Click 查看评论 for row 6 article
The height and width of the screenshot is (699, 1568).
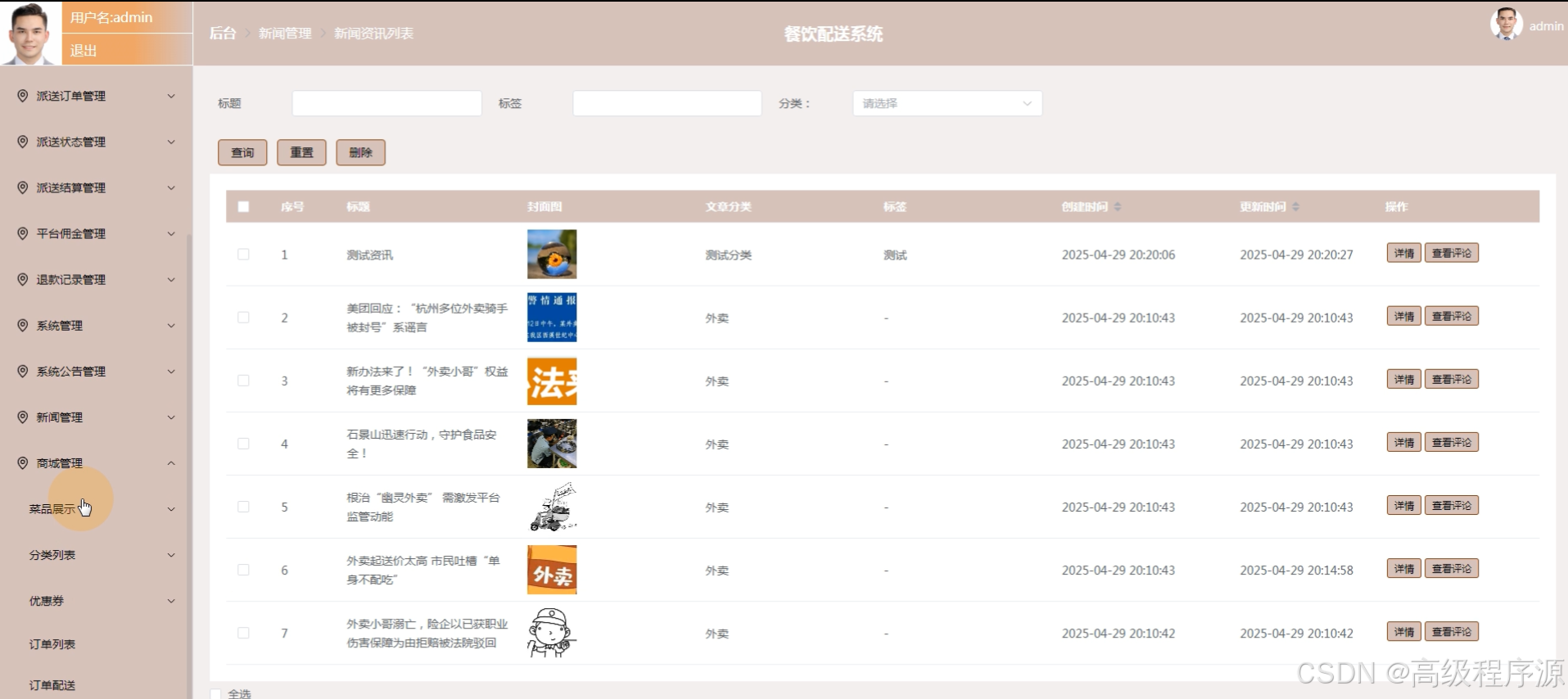click(x=1452, y=568)
